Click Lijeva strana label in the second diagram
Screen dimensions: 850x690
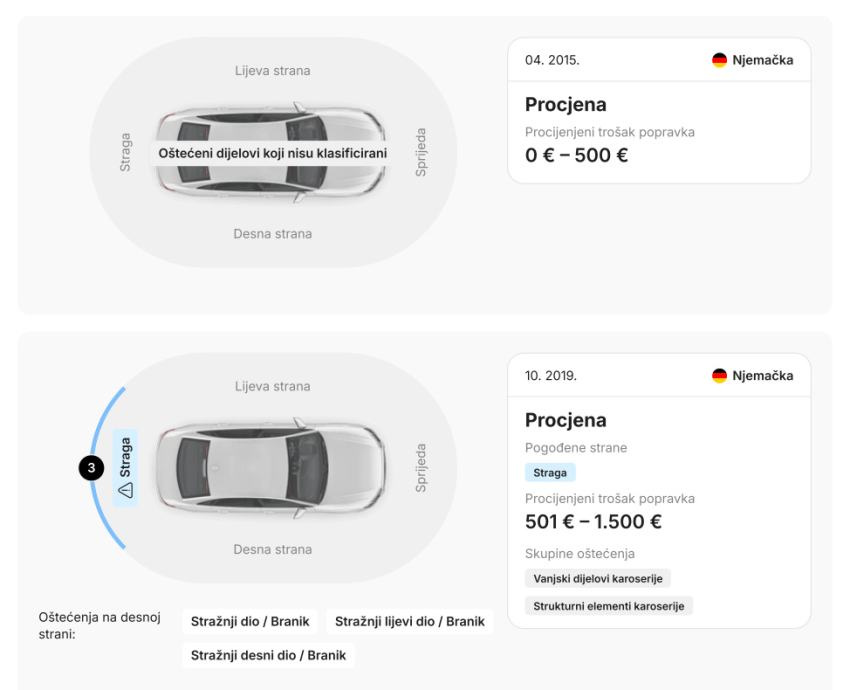(x=272, y=386)
